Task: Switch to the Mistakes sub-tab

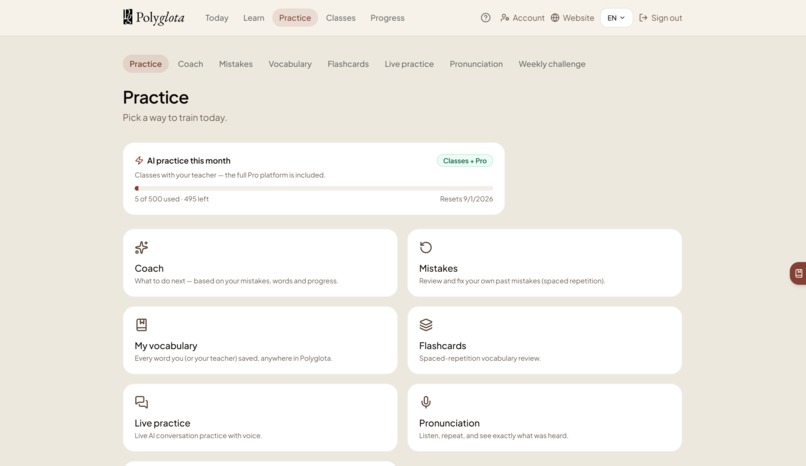Action: [x=235, y=64]
